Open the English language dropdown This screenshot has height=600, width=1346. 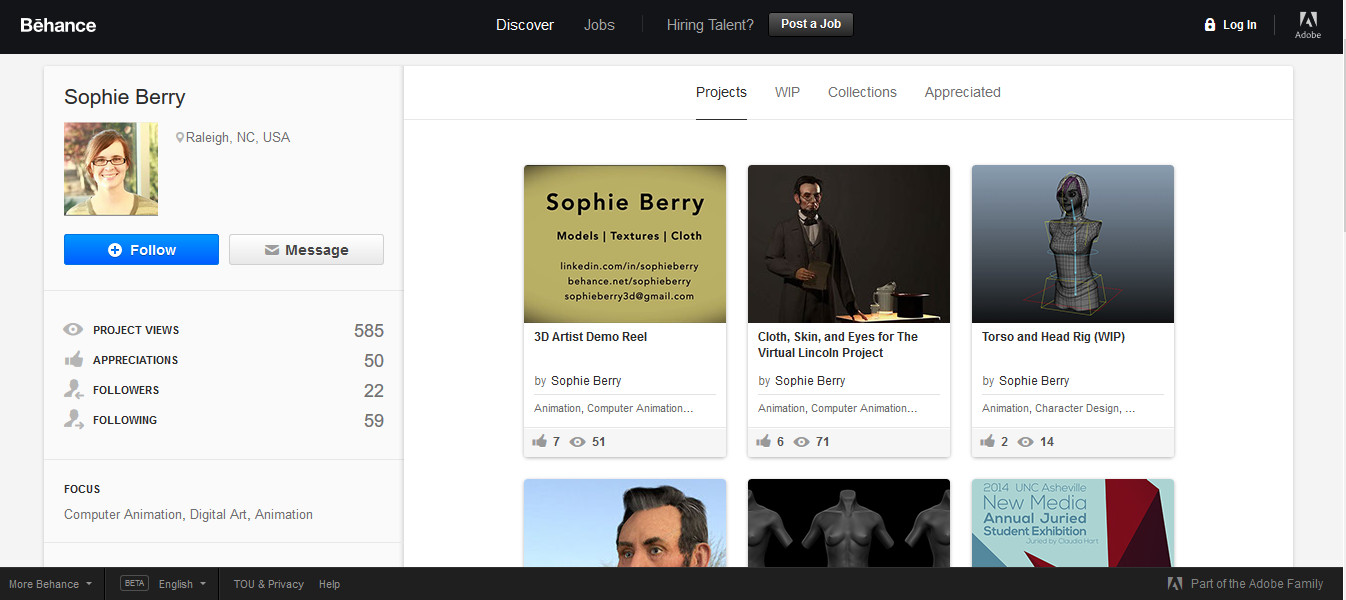point(181,584)
